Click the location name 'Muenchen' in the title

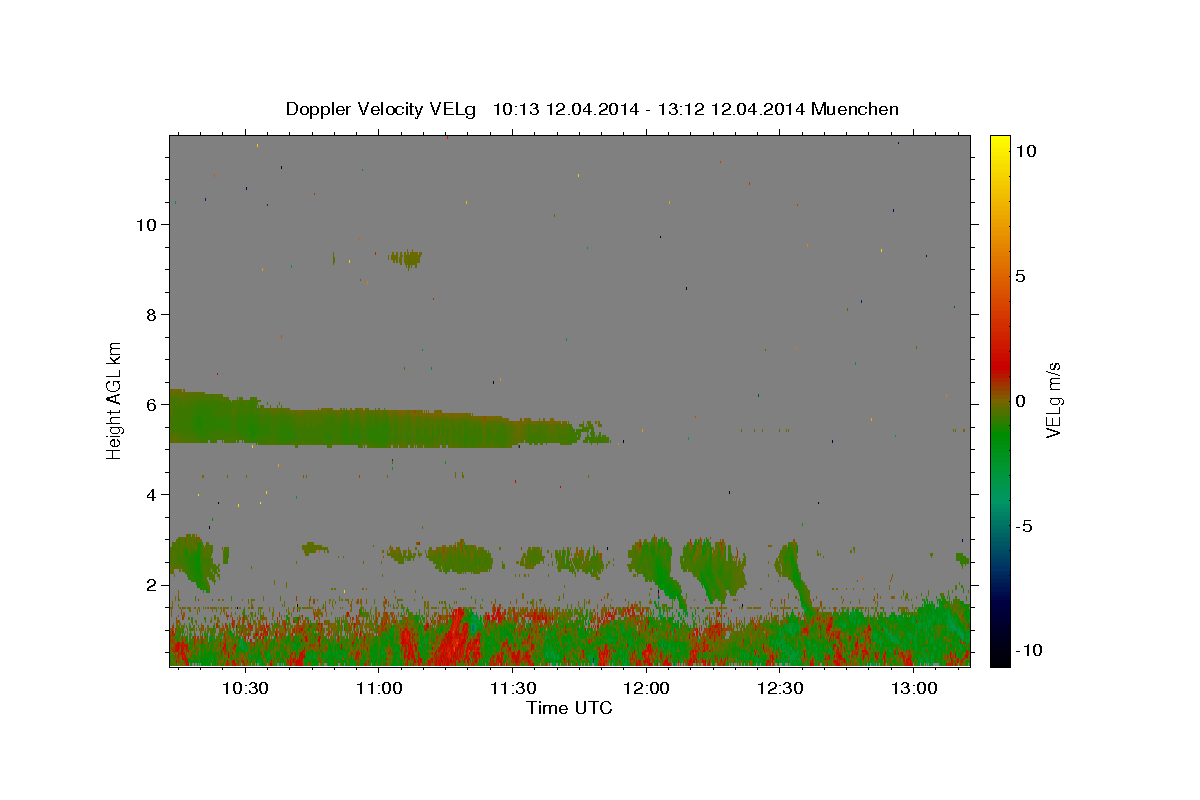click(855, 109)
